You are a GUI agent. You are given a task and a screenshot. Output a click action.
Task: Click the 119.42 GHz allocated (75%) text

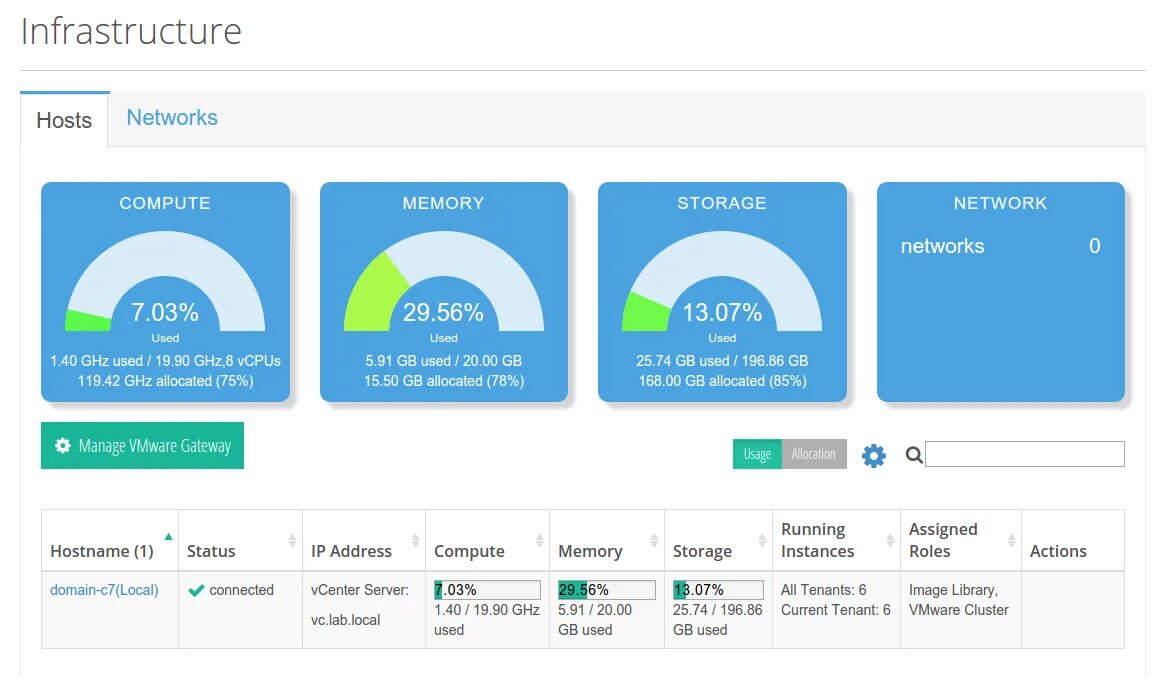click(x=165, y=381)
